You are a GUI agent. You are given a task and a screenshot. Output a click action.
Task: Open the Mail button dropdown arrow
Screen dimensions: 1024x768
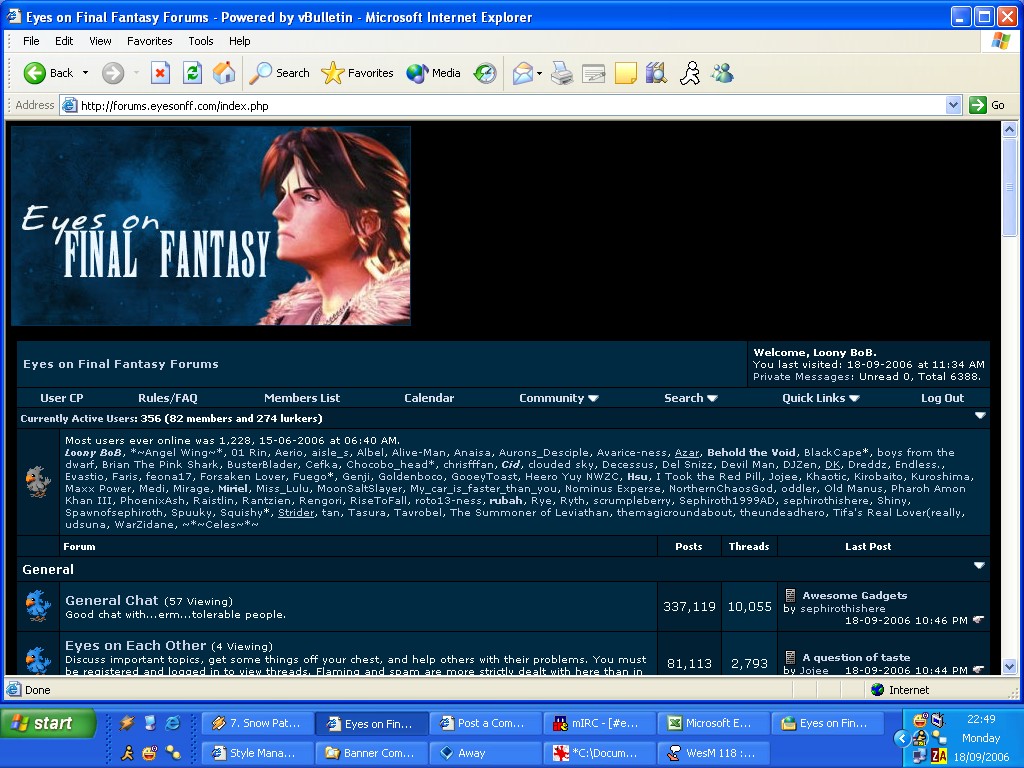tap(539, 73)
